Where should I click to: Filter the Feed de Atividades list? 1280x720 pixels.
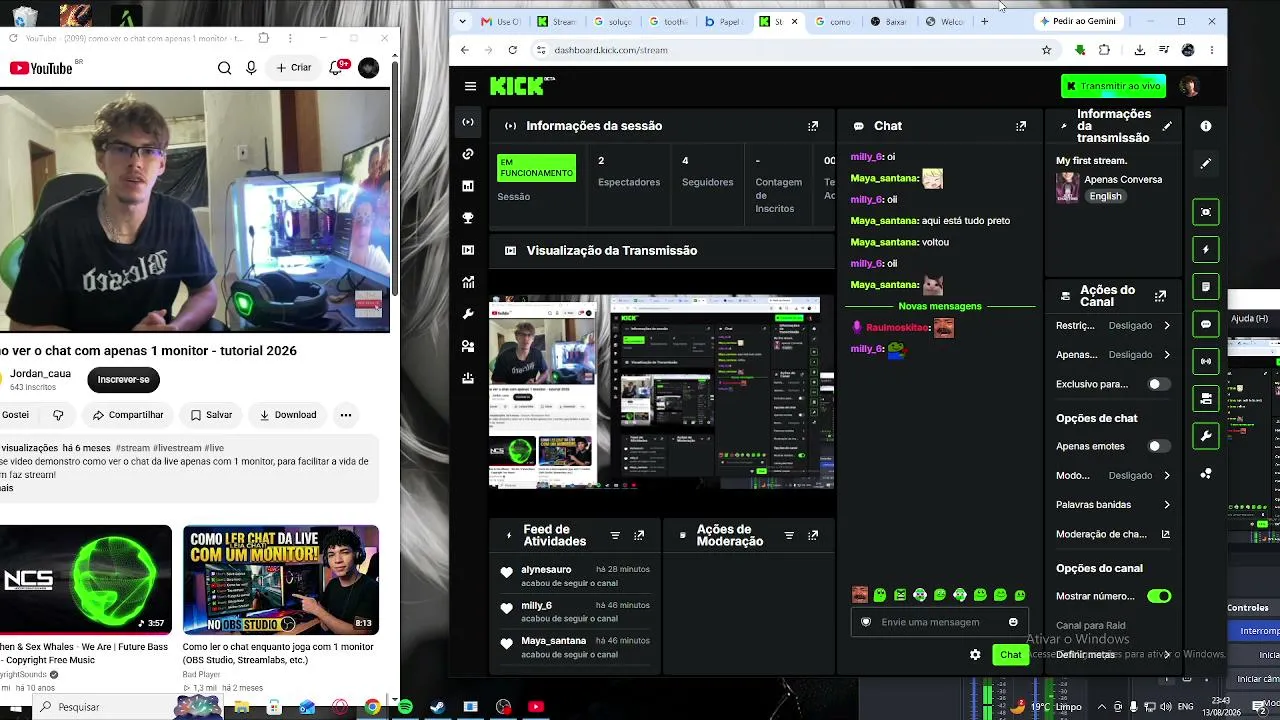point(615,536)
